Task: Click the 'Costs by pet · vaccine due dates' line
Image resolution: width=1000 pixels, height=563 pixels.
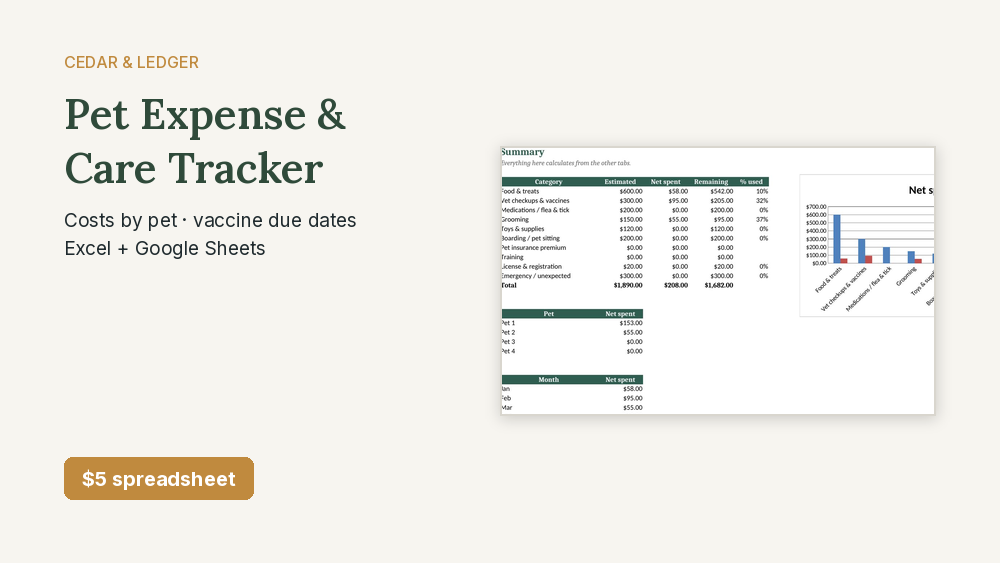Action: pyautogui.click(x=210, y=220)
